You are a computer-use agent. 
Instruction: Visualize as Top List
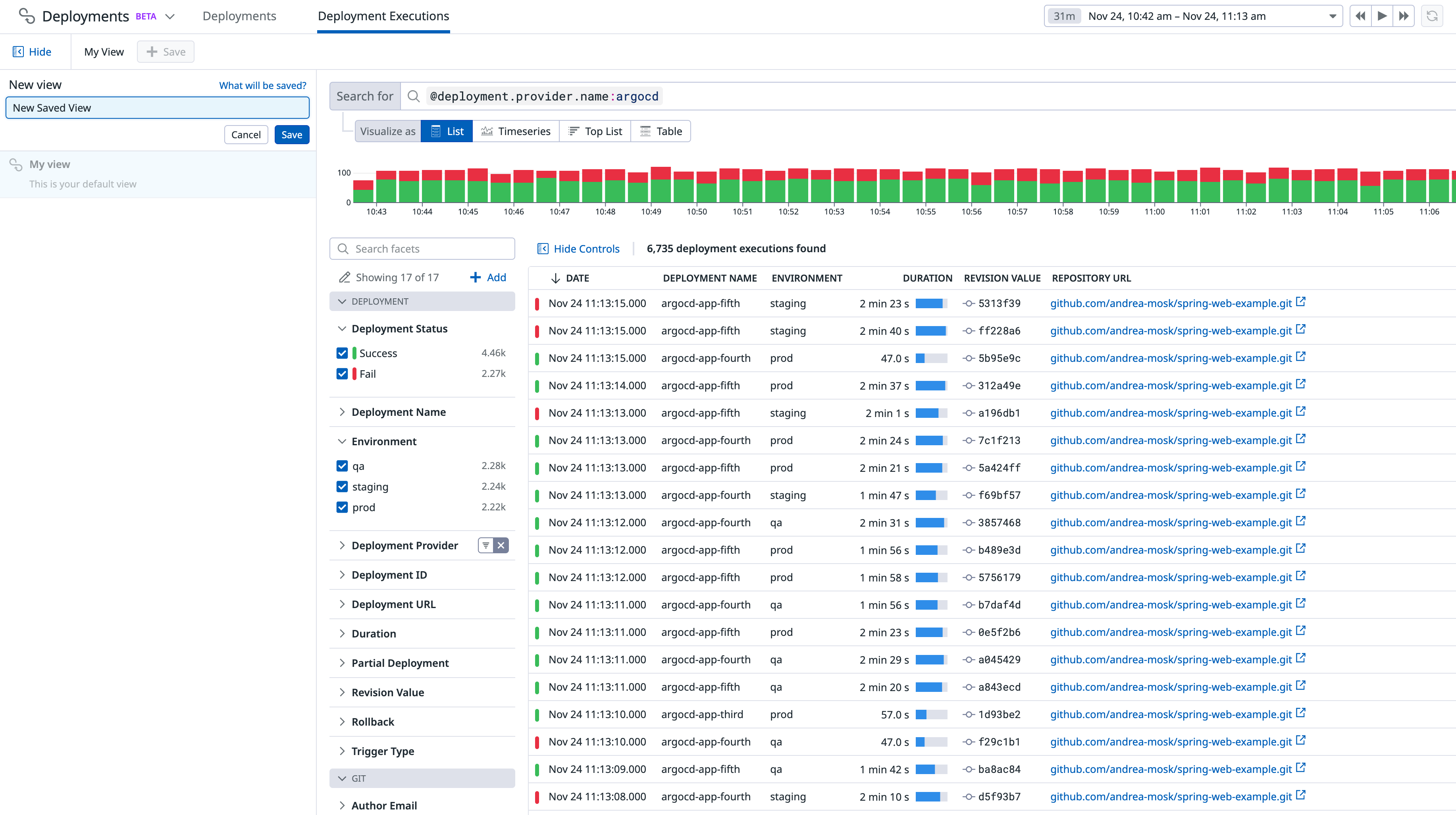[595, 131]
